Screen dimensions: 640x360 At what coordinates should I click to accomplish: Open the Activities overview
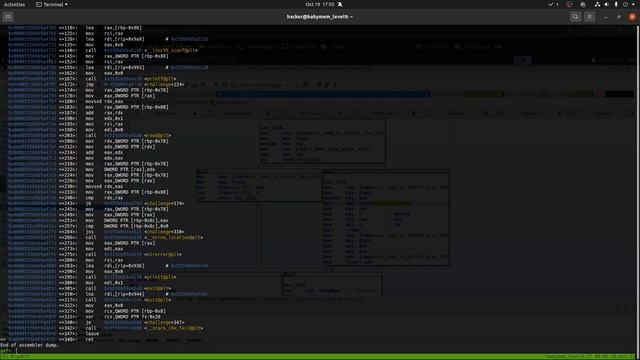point(14,4)
